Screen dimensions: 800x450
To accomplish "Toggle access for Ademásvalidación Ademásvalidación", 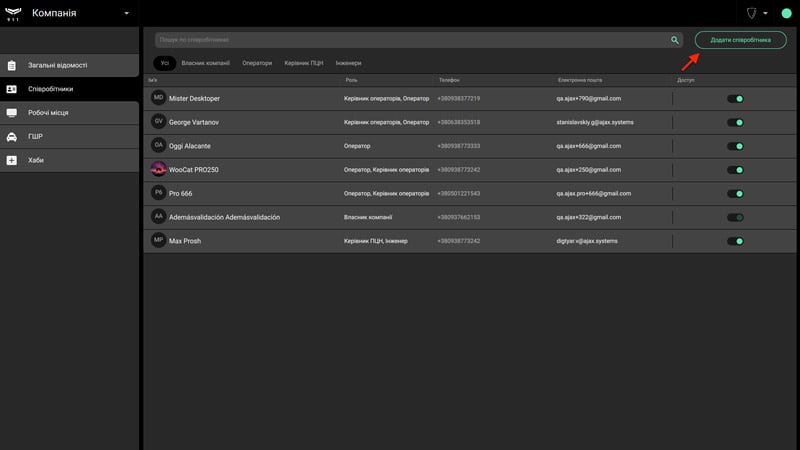I will (735, 217).
